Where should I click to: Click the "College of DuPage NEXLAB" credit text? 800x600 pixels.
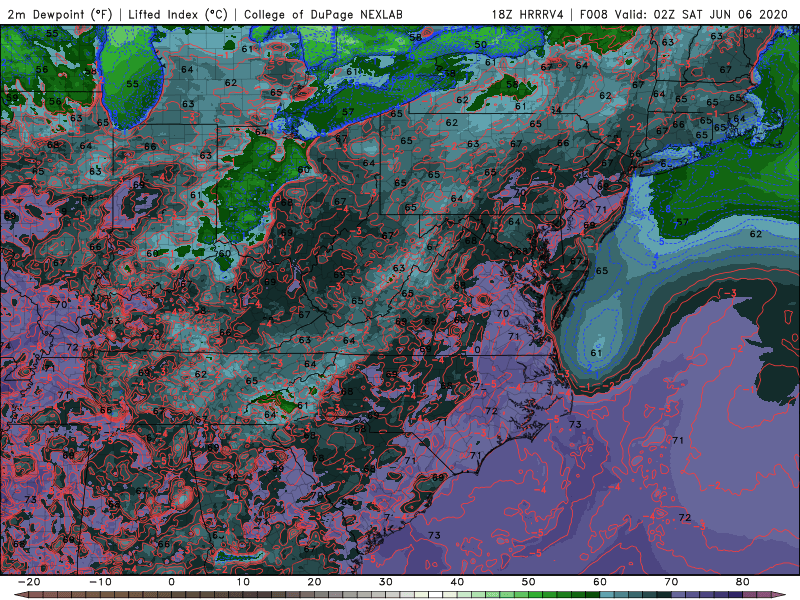[323, 14]
